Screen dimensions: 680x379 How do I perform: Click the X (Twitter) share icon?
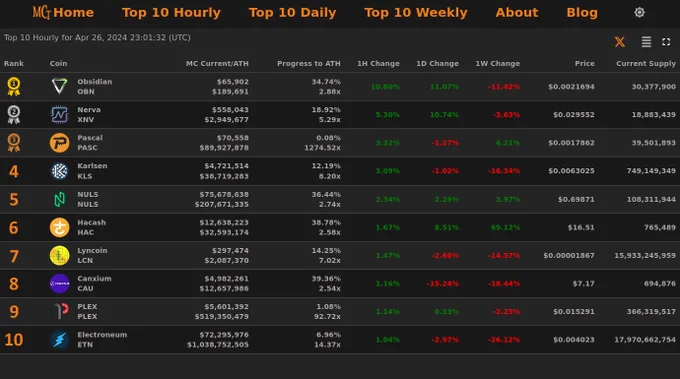[620, 42]
